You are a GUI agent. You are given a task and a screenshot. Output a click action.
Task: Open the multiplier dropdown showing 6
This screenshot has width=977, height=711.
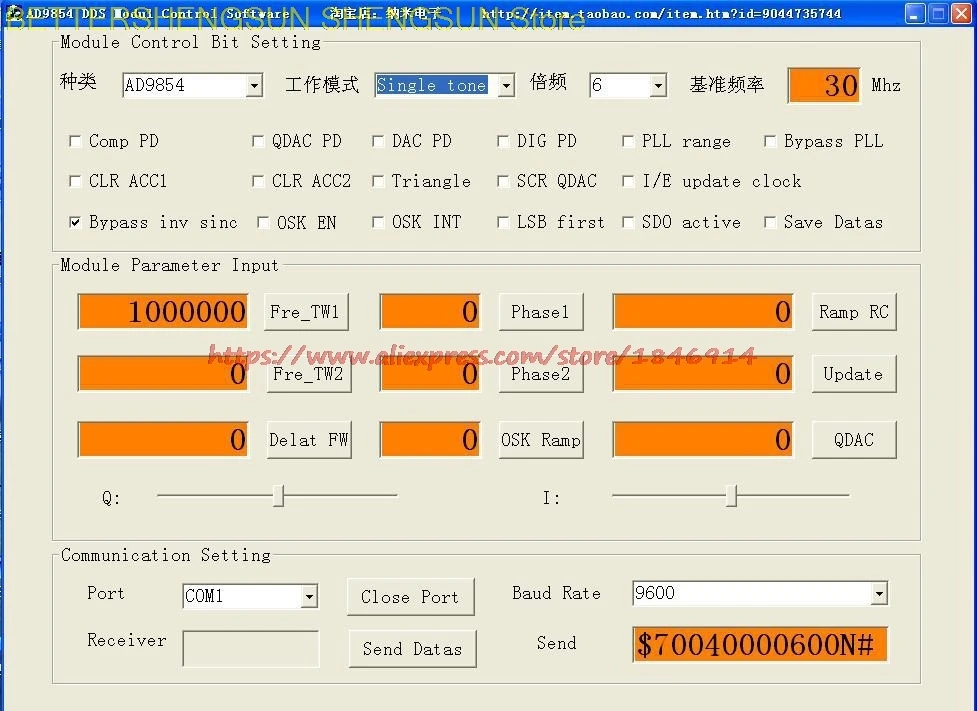658,85
